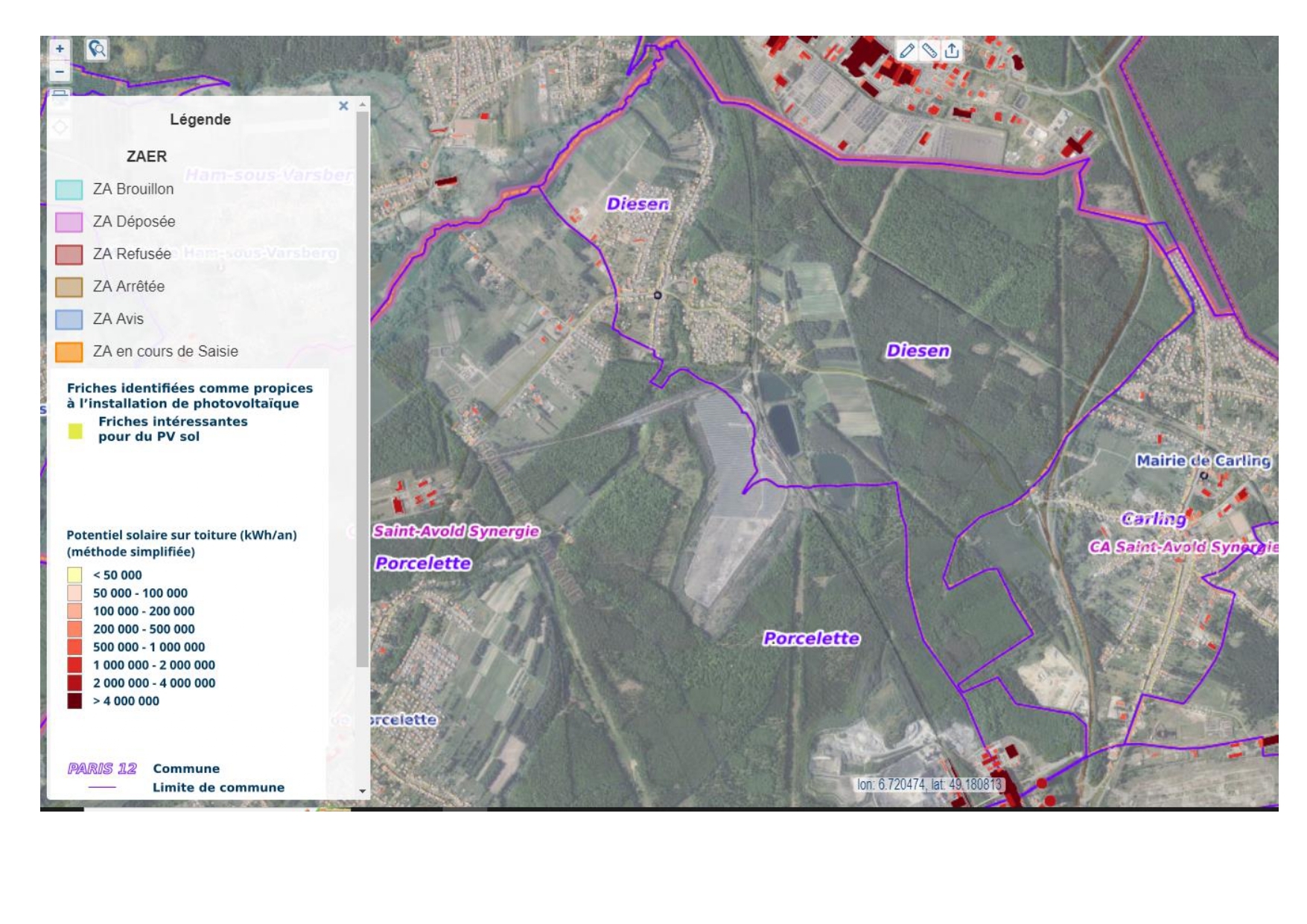Click the 'PARIS 12' commune sample label
Viewport: 1307px width, 924px height.
click(x=102, y=768)
